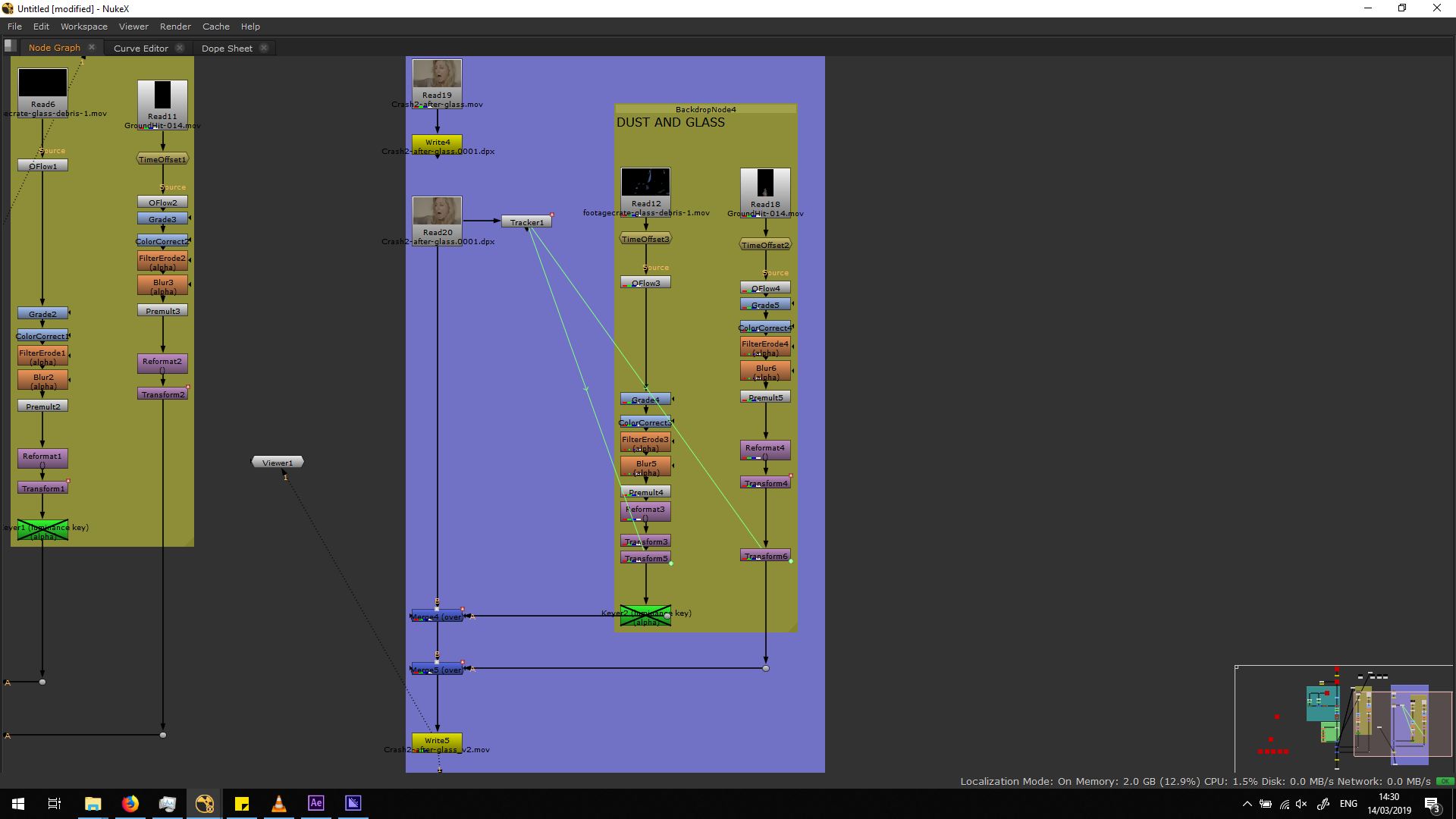
Task: Click the Read12 glass debris thumbnail
Action: click(645, 183)
